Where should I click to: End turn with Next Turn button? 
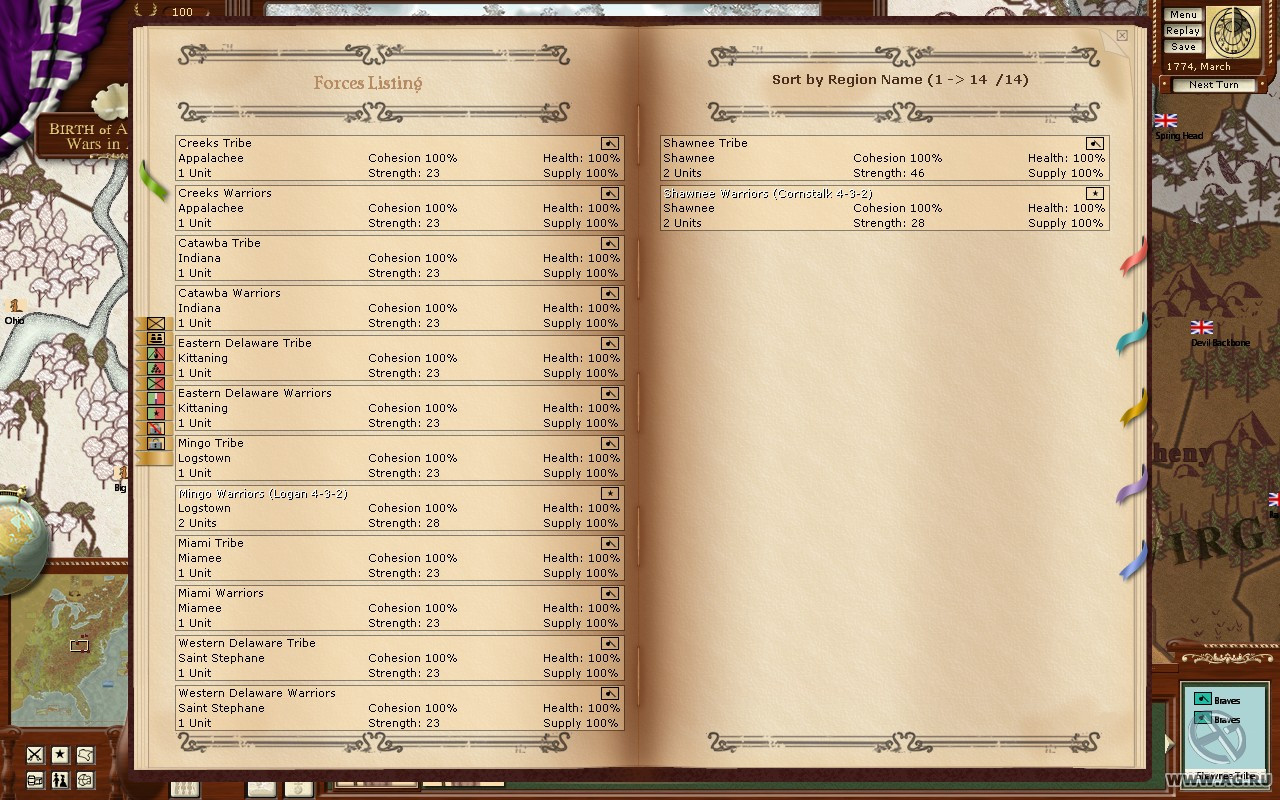point(1213,85)
